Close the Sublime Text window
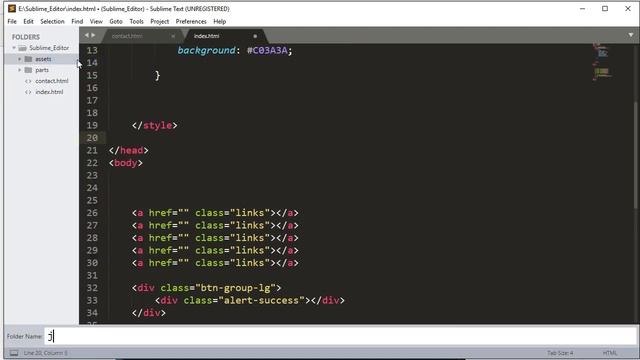Screen dimensions: 640x360 (628, 9)
